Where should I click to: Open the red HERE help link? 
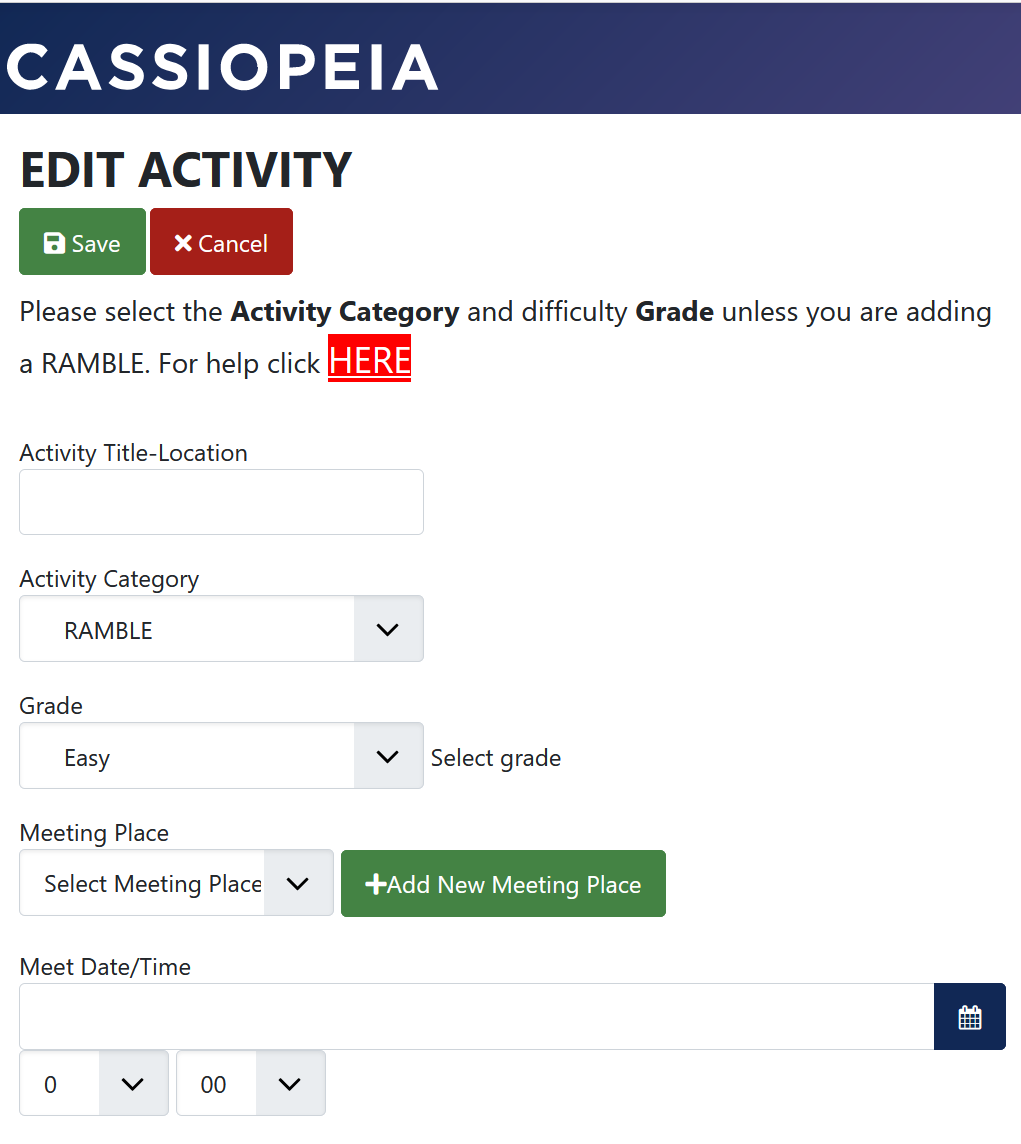[369, 361]
